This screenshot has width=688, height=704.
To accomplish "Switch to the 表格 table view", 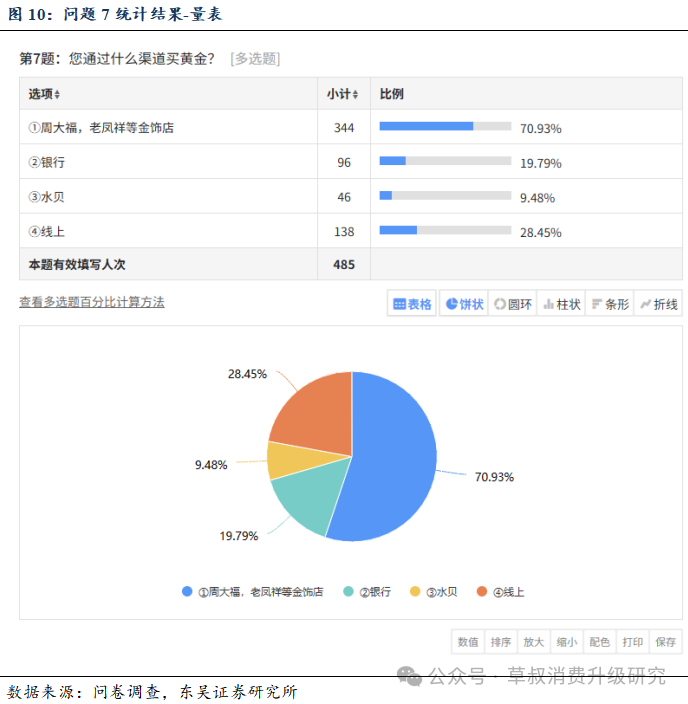I will coord(412,304).
